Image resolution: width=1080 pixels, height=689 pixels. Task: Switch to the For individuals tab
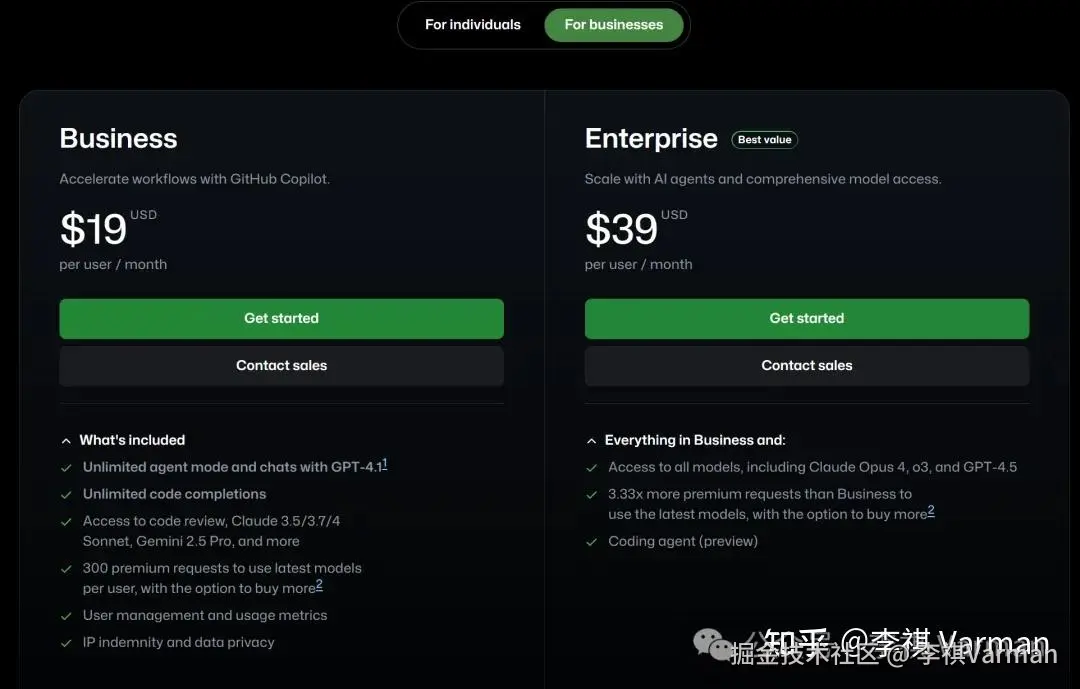coord(472,25)
